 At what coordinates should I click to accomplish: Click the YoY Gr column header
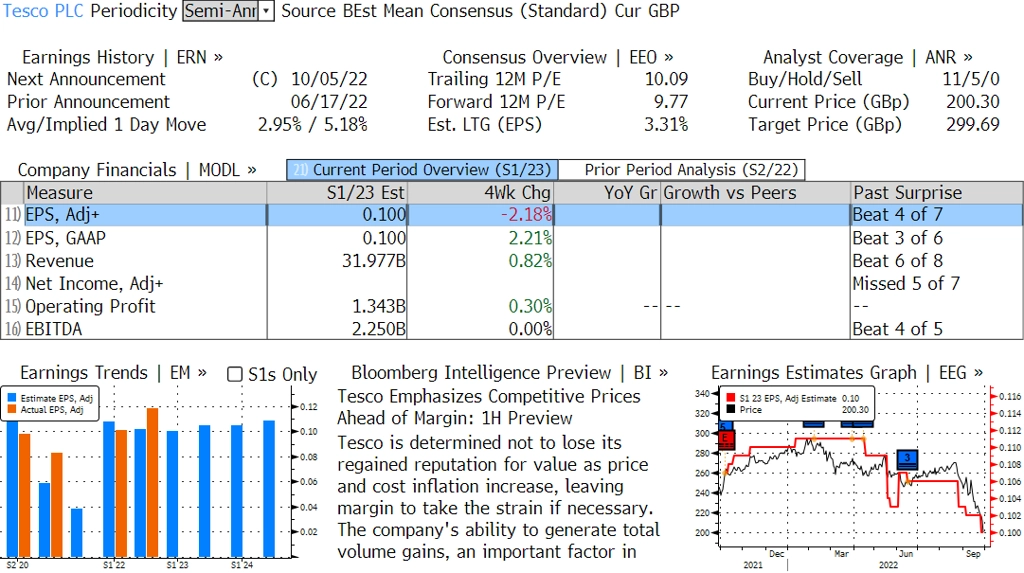(x=607, y=193)
